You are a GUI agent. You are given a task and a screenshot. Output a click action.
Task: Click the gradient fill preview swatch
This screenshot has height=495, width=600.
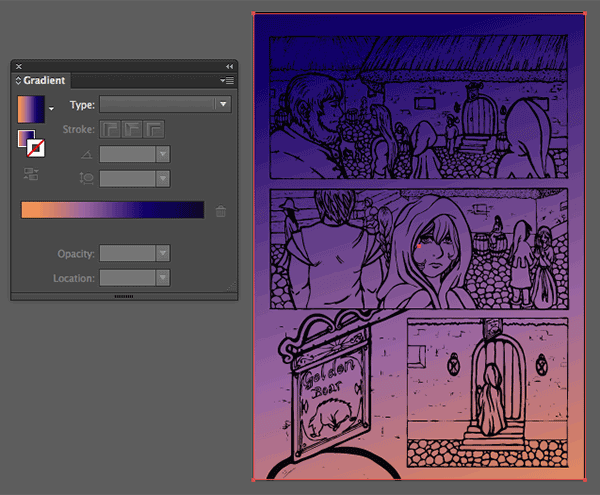pos(31,108)
